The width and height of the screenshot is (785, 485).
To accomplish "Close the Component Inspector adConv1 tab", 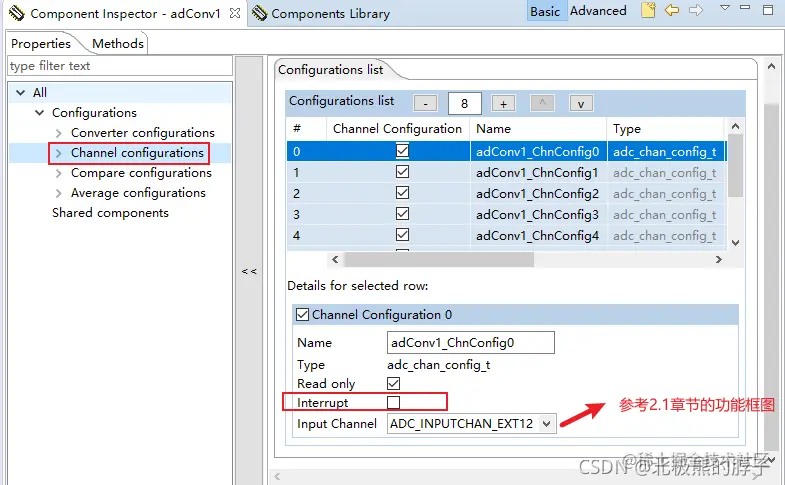I will (x=234, y=13).
